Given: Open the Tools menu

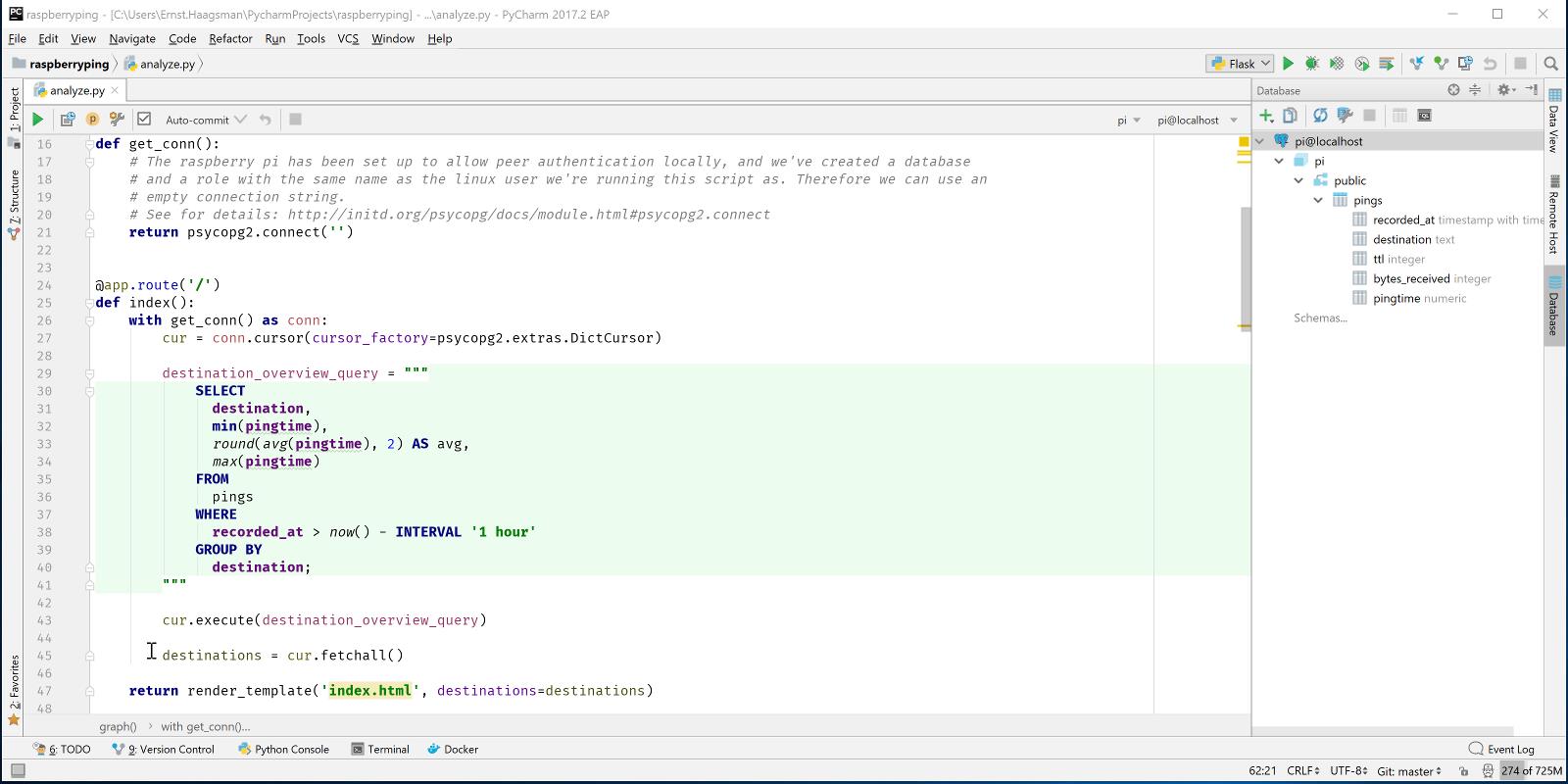Looking at the screenshot, I should (x=311, y=38).
